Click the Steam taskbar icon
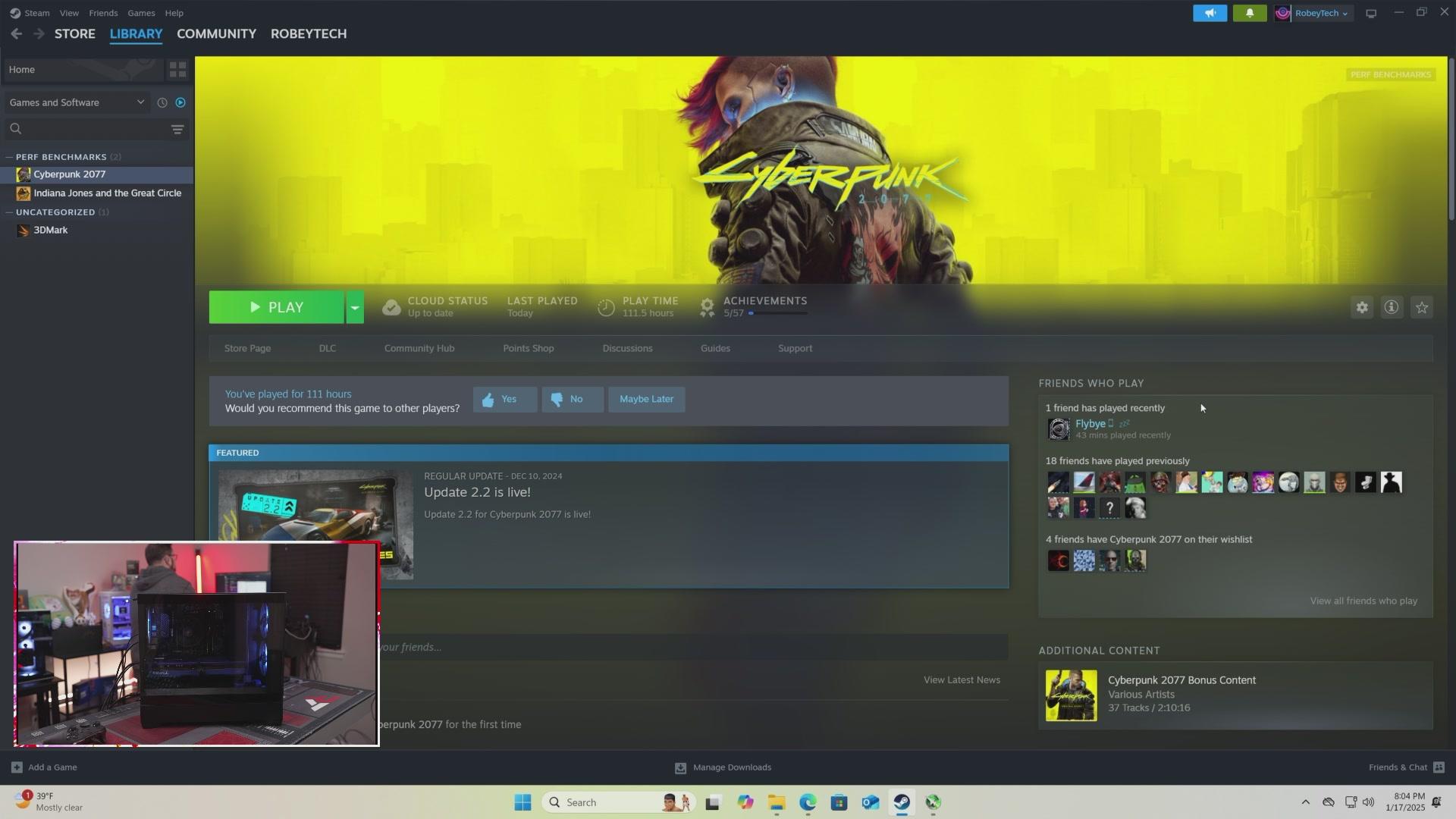The width and height of the screenshot is (1456, 819). click(902, 802)
